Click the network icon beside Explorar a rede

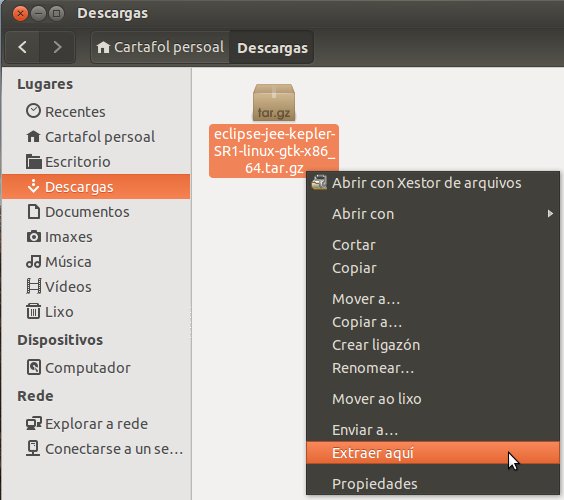[33, 423]
